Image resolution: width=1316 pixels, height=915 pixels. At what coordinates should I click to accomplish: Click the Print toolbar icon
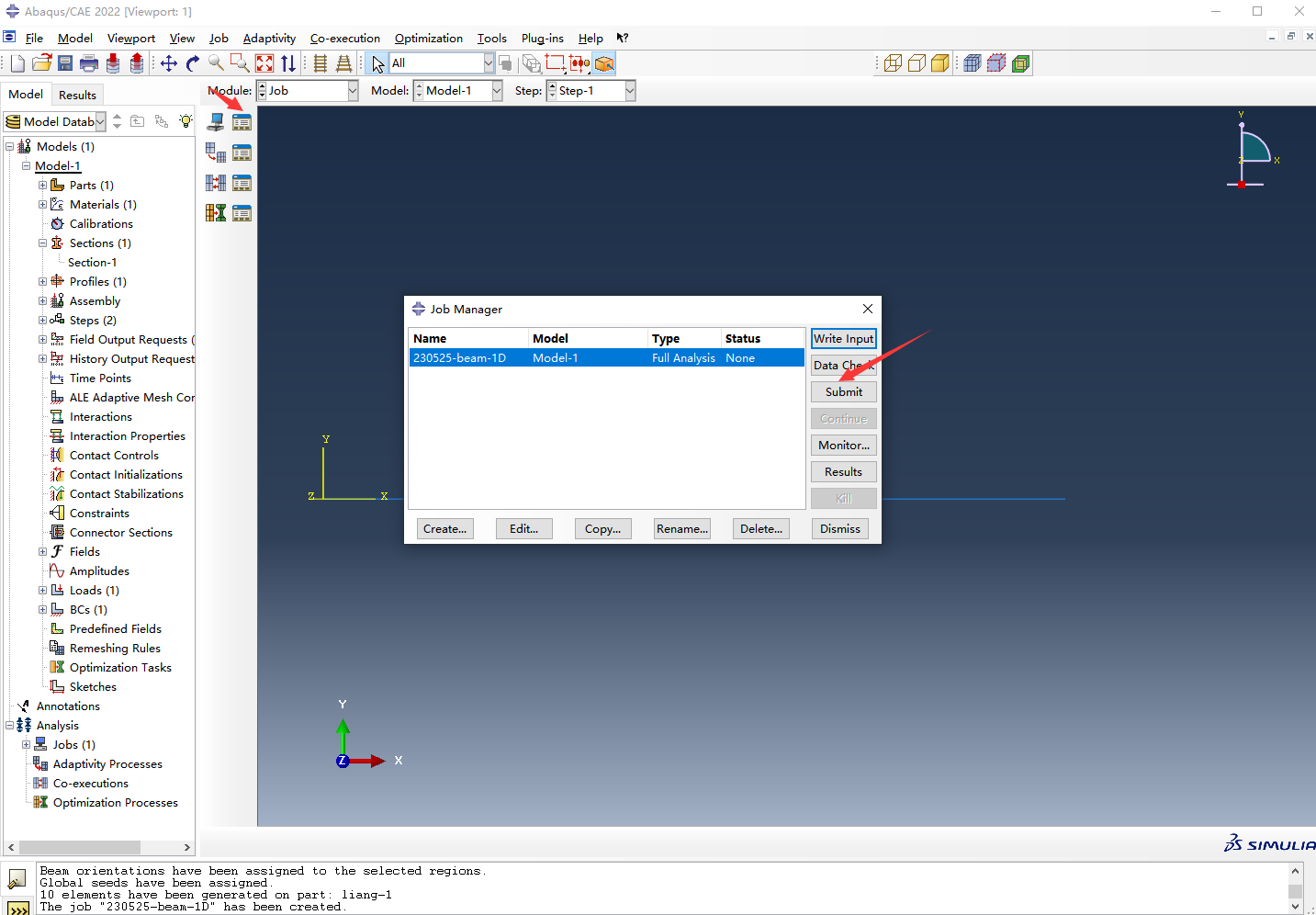click(89, 63)
